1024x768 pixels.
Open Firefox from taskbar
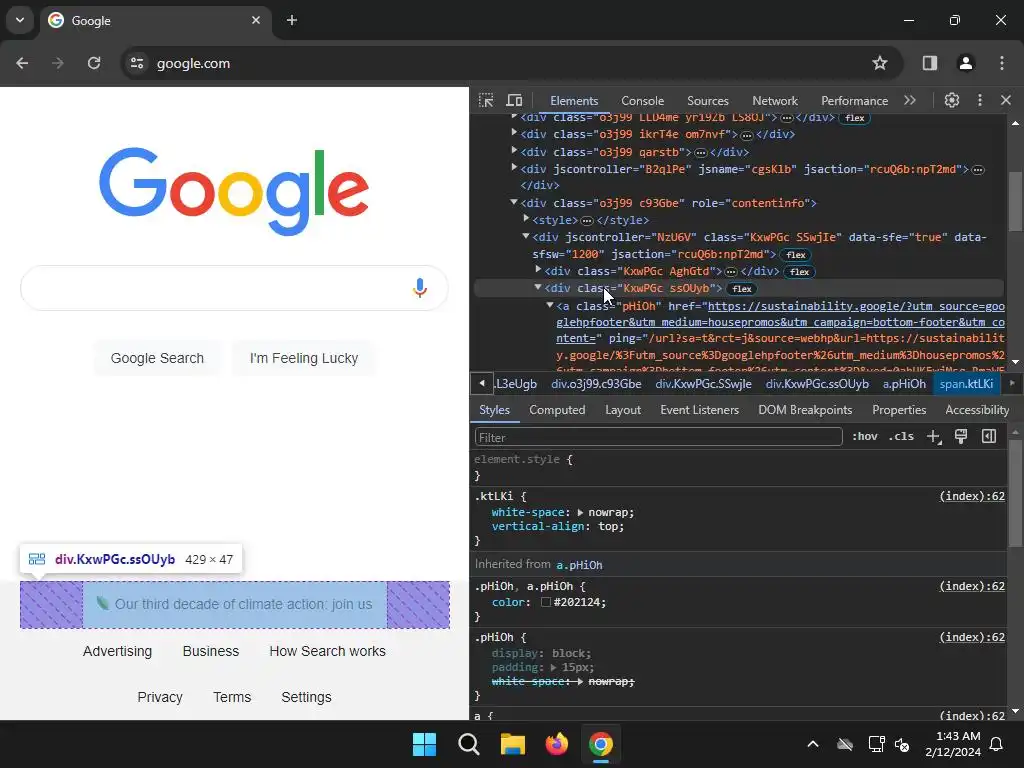(556, 744)
